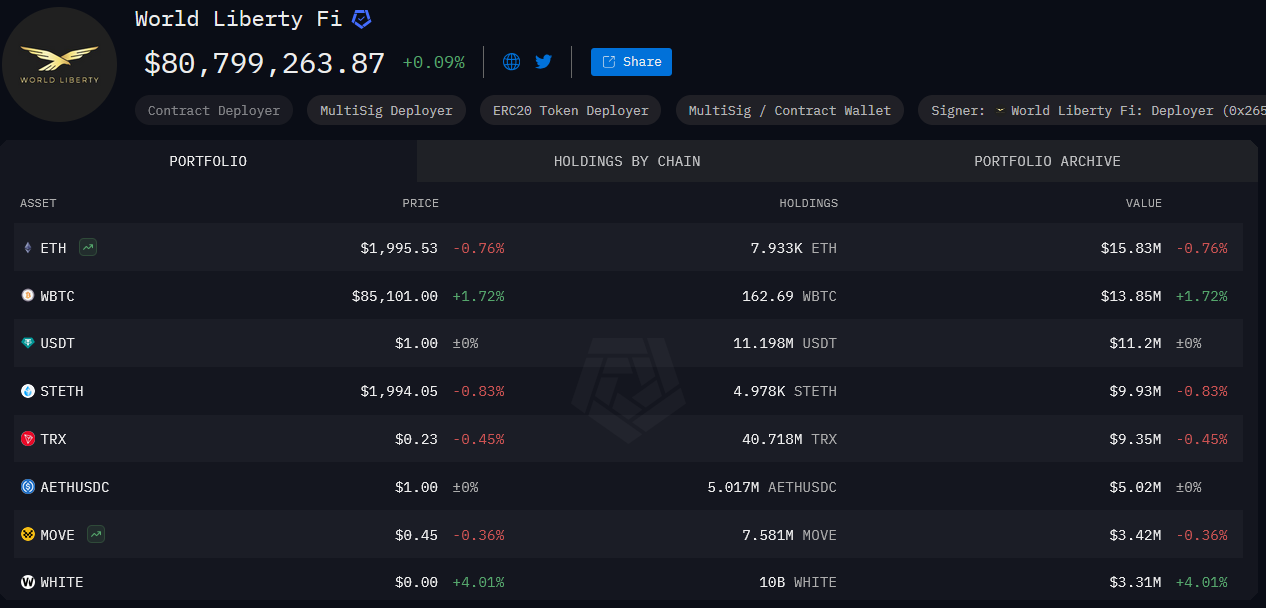Select the Portfolio tab
This screenshot has width=1266, height=608.
207,161
